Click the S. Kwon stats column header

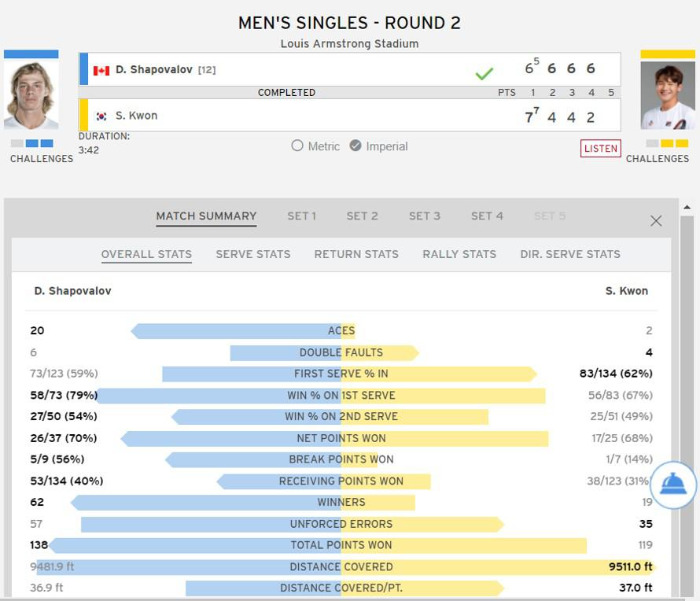tap(626, 291)
